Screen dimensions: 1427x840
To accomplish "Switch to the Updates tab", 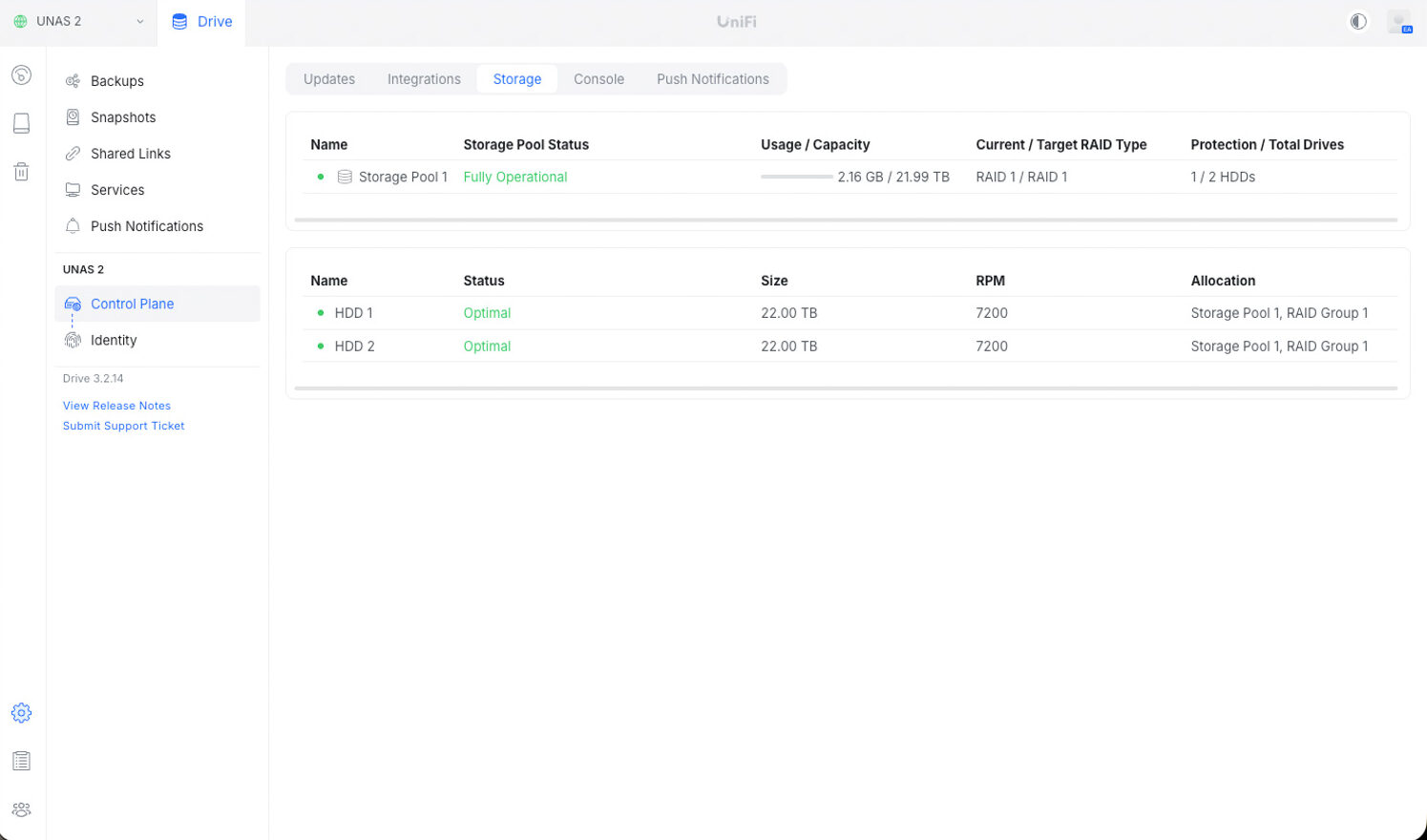I will pos(329,79).
